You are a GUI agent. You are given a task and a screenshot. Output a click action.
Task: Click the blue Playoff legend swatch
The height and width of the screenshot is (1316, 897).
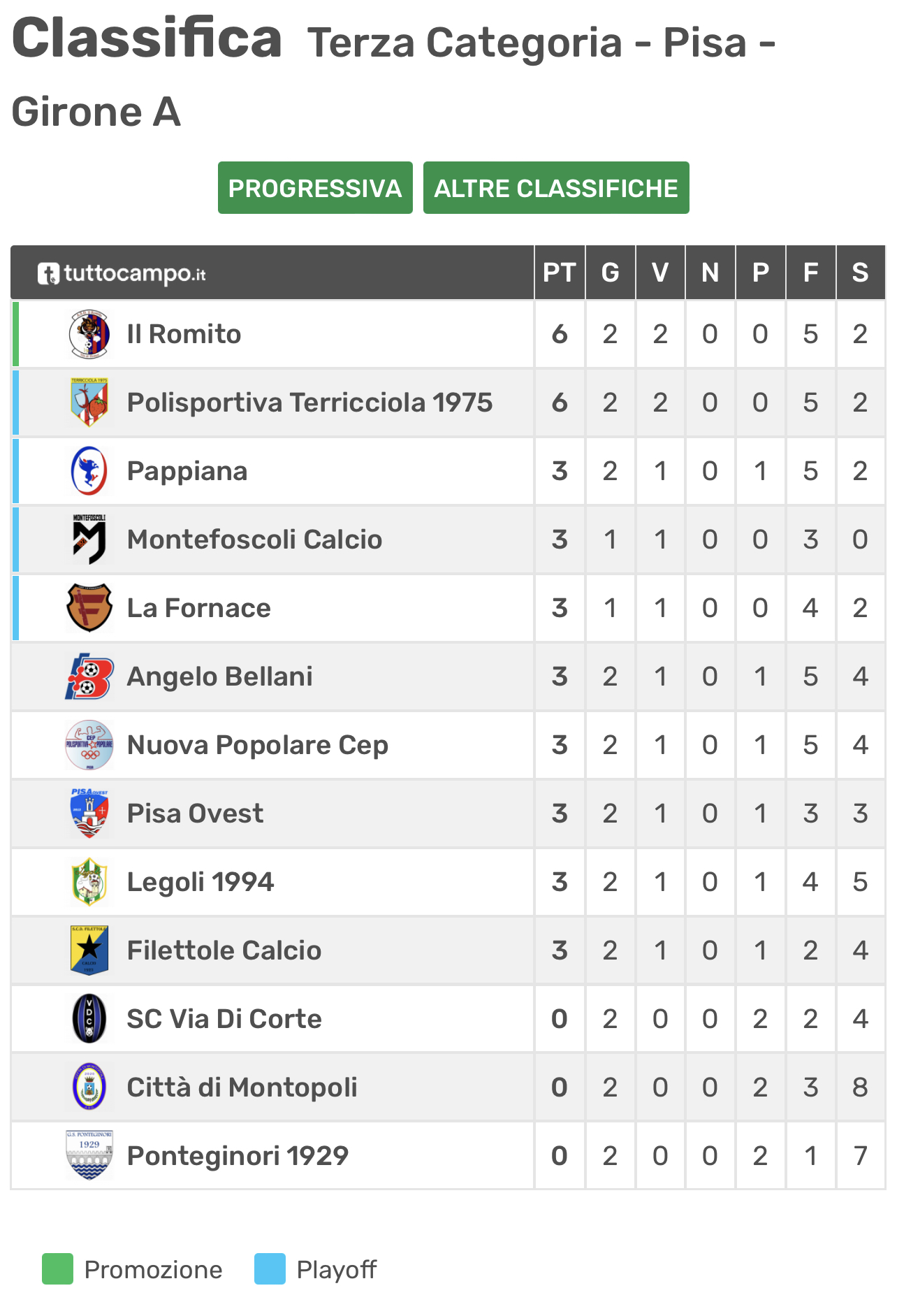click(270, 1269)
